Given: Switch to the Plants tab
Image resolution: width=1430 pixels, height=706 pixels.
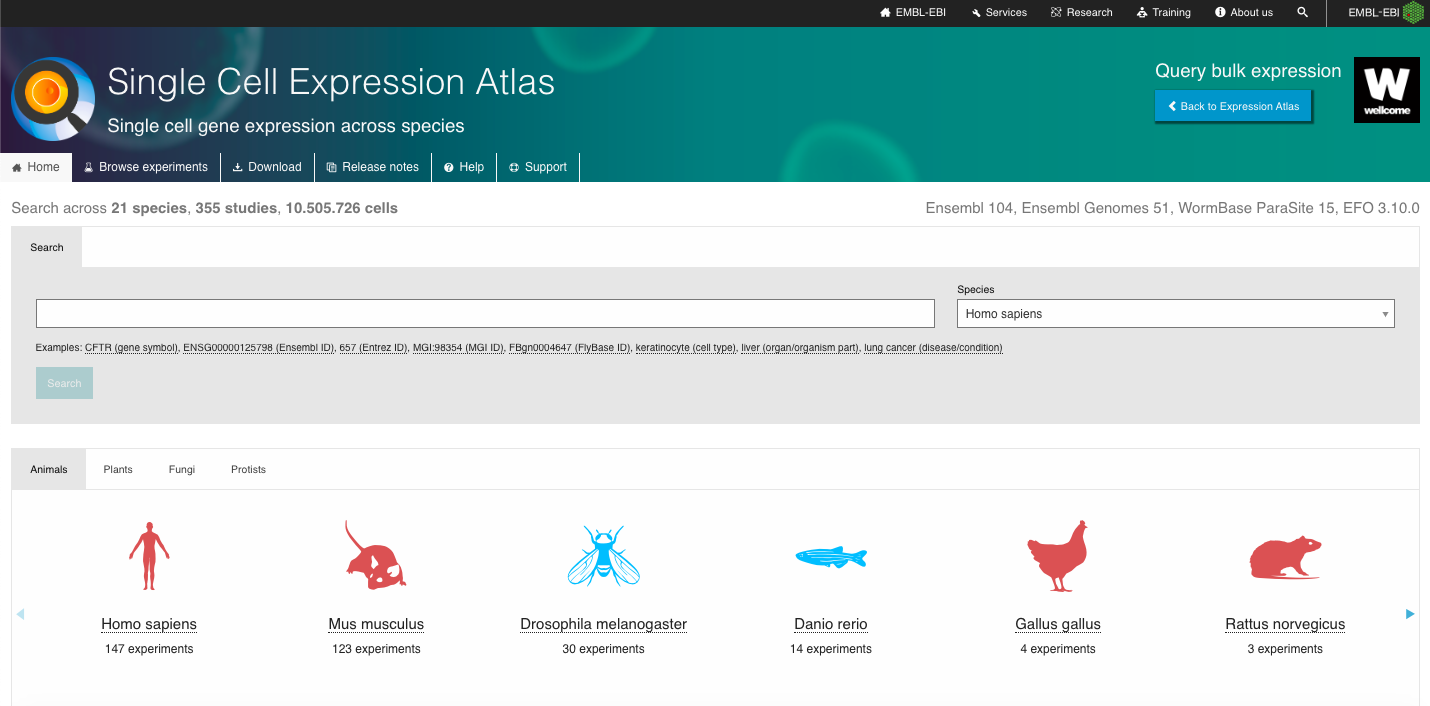Looking at the screenshot, I should (118, 469).
